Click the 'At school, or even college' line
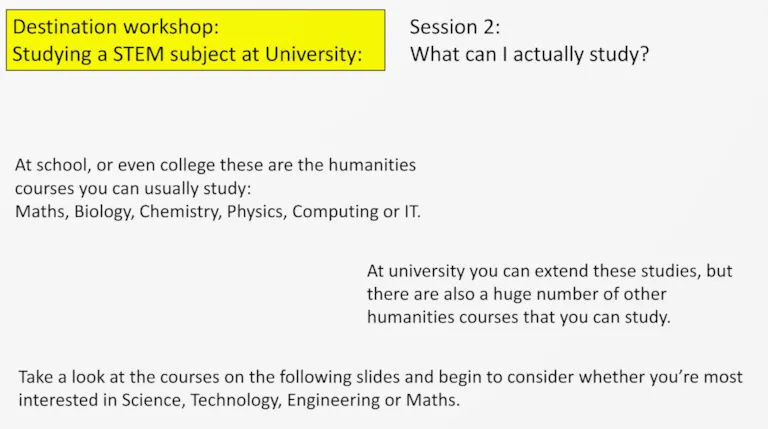Viewport: 768px width, 429px height. point(216,165)
